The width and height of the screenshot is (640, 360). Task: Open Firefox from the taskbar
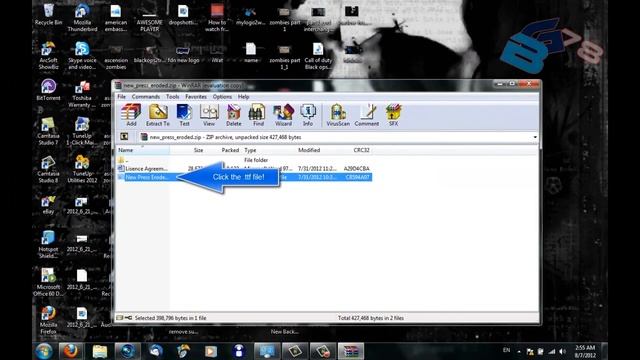71,351
